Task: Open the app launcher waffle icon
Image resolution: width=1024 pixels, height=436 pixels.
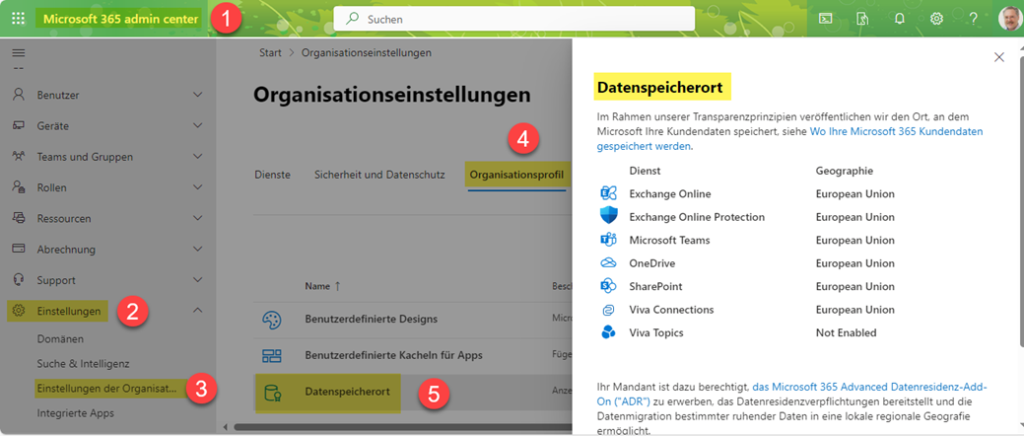Action: pos(18,19)
